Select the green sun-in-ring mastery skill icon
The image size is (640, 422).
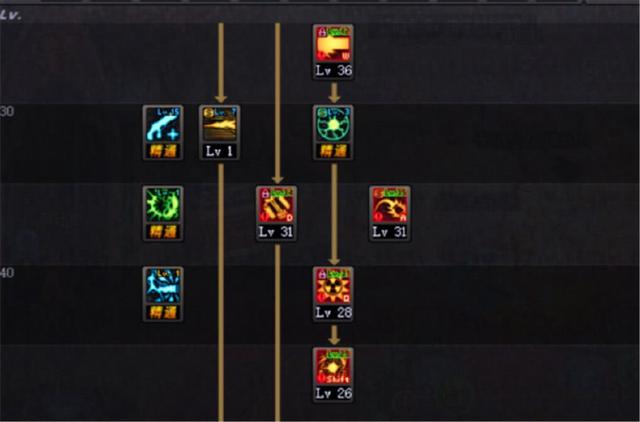pos(333,124)
